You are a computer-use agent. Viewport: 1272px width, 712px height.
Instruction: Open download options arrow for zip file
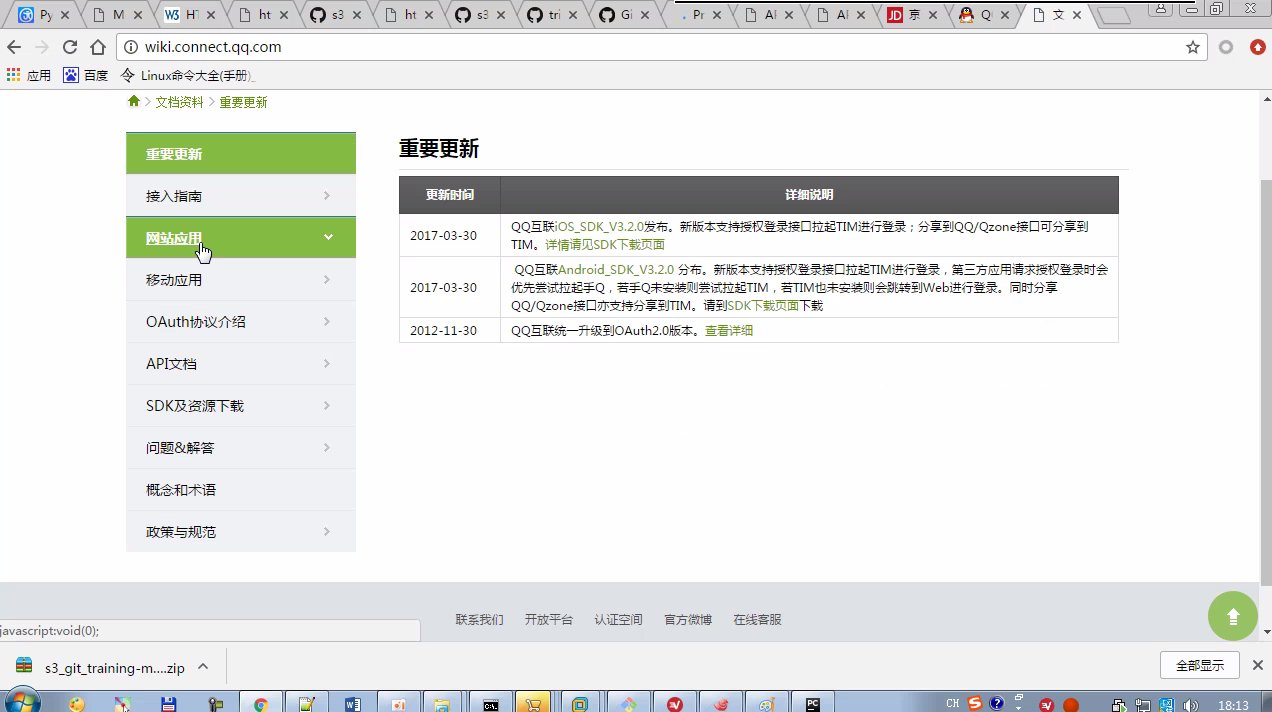pyautogui.click(x=203, y=667)
